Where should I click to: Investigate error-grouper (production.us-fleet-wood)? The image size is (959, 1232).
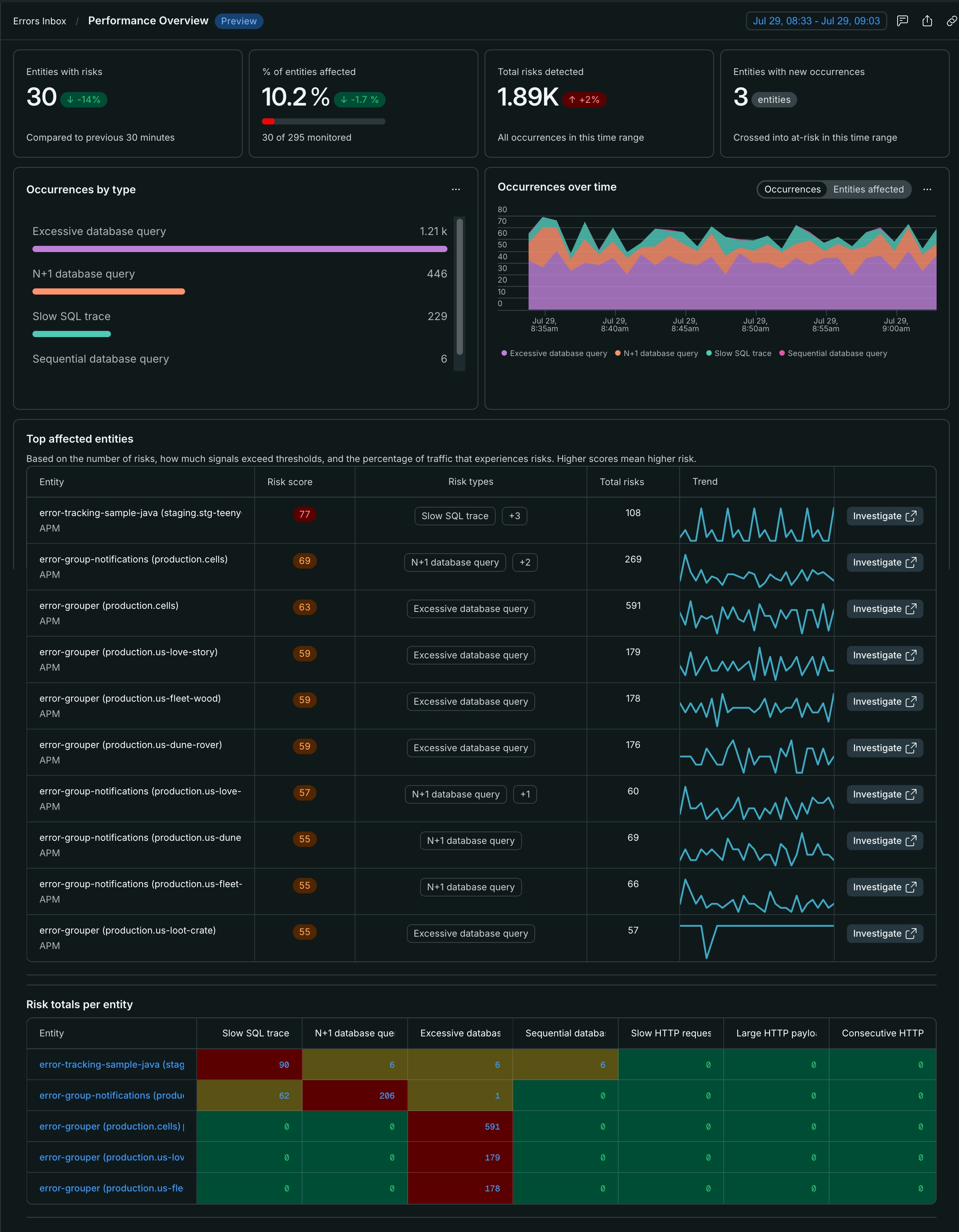[884, 701]
